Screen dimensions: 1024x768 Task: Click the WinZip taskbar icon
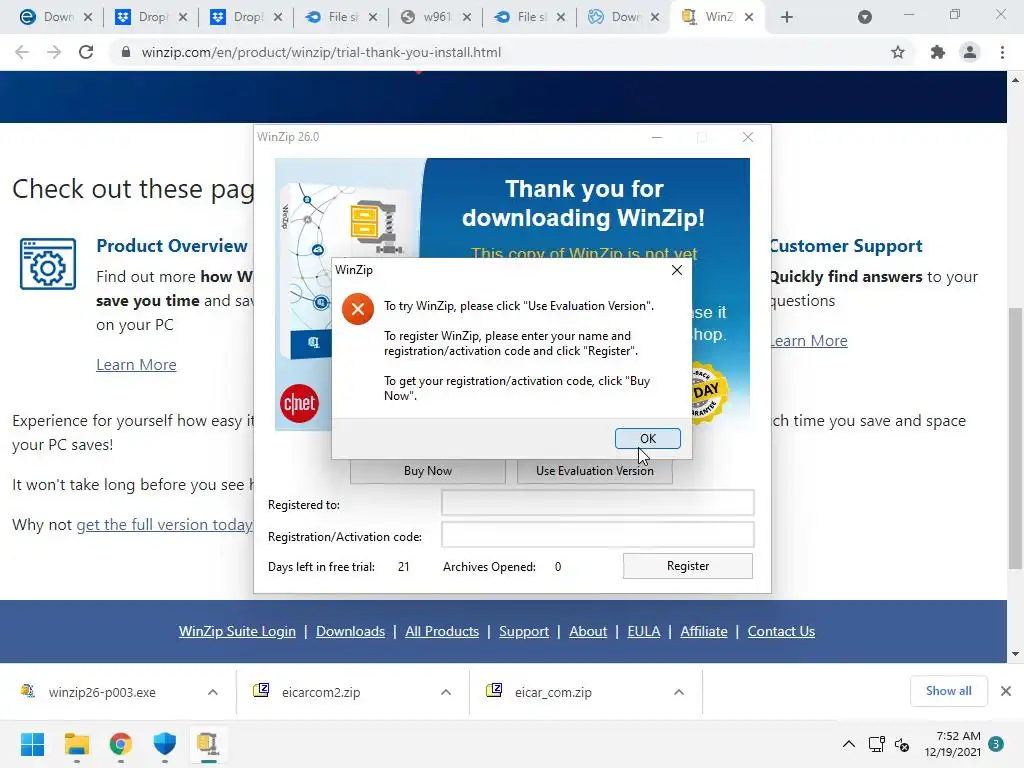pyautogui.click(x=208, y=744)
